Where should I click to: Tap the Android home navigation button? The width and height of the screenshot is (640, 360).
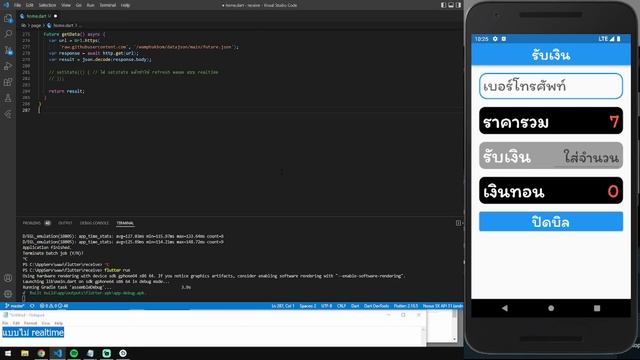pyautogui.click(x=551, y=308)
